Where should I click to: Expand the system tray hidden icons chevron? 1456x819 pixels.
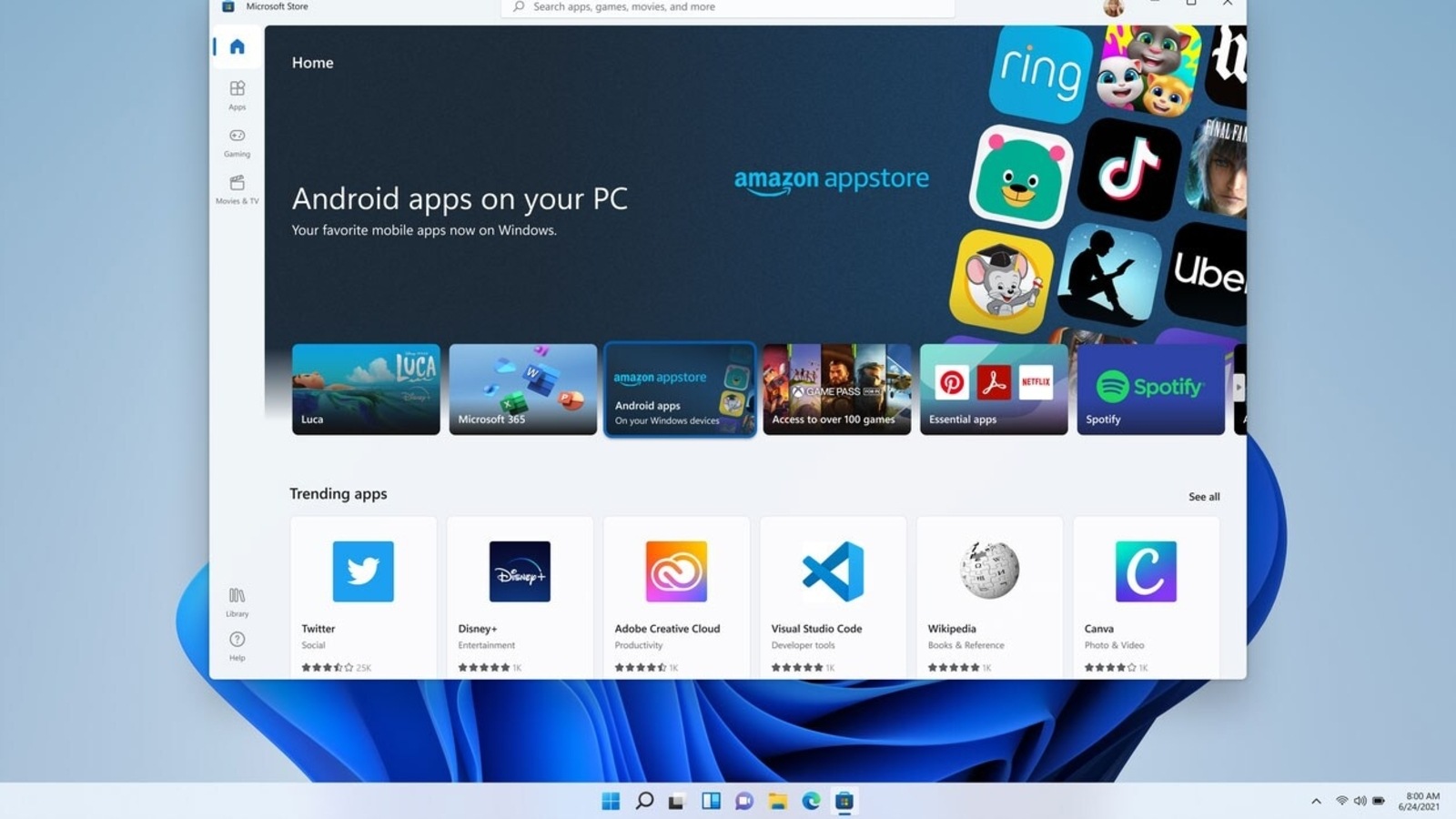(1316, 801)
